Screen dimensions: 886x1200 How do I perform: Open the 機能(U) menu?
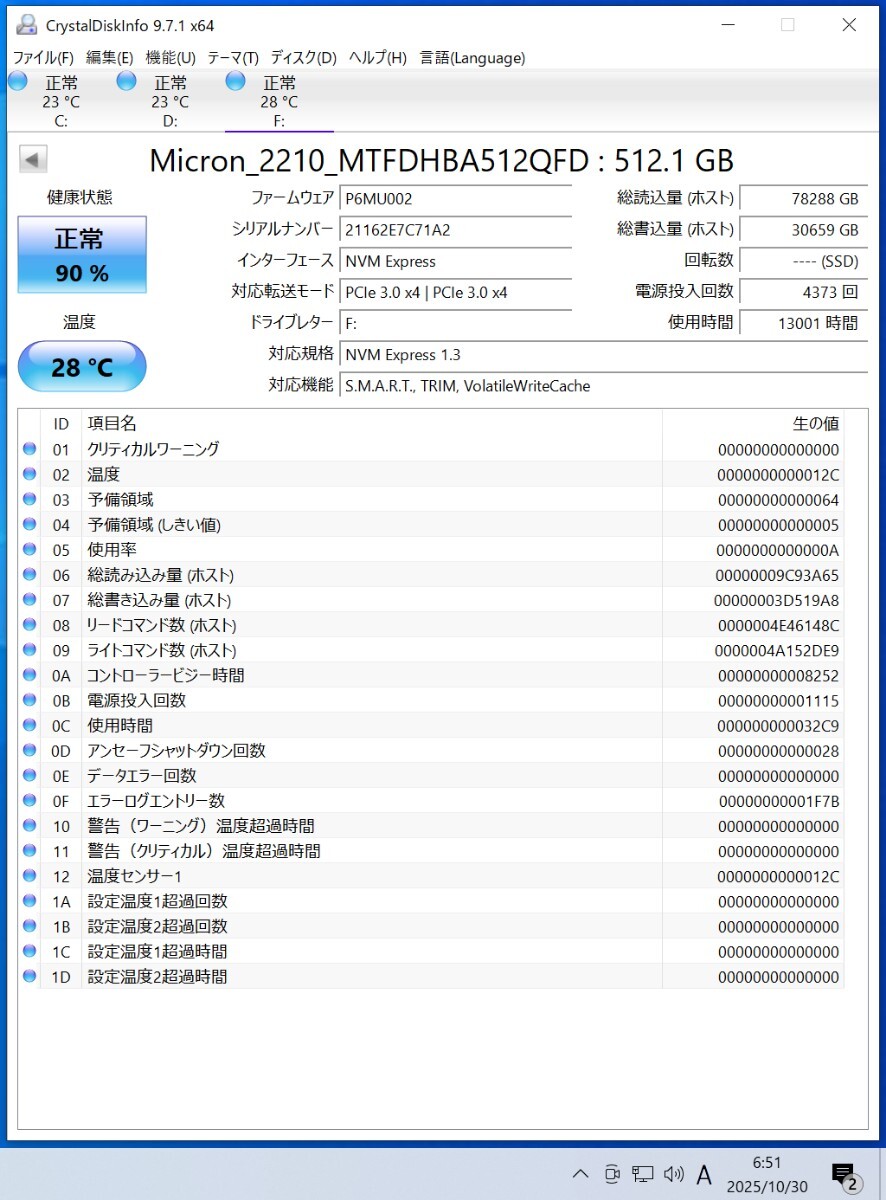point(170,58)
